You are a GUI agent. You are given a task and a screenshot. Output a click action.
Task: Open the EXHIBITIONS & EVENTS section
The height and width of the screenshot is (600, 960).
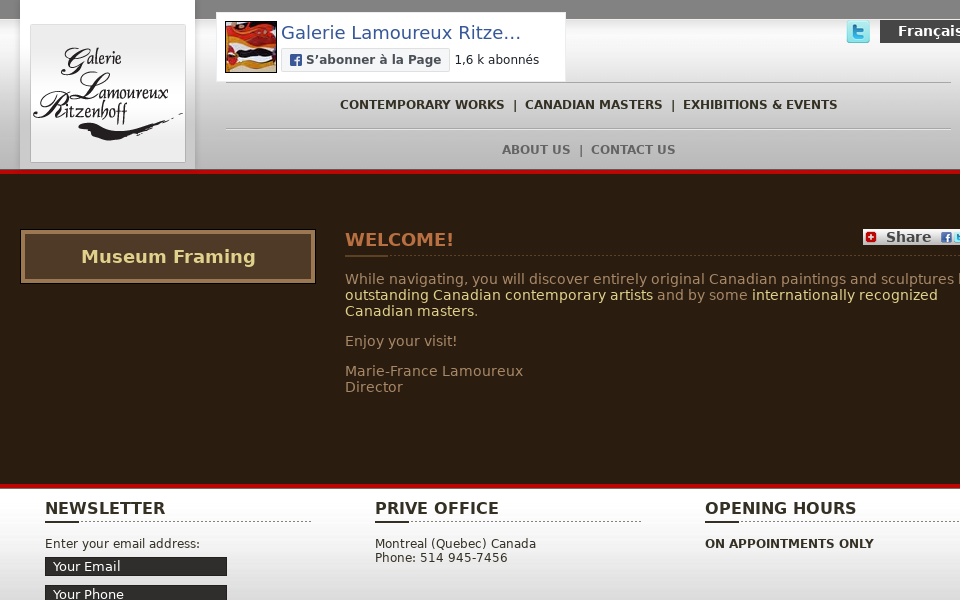pos(760,104)
